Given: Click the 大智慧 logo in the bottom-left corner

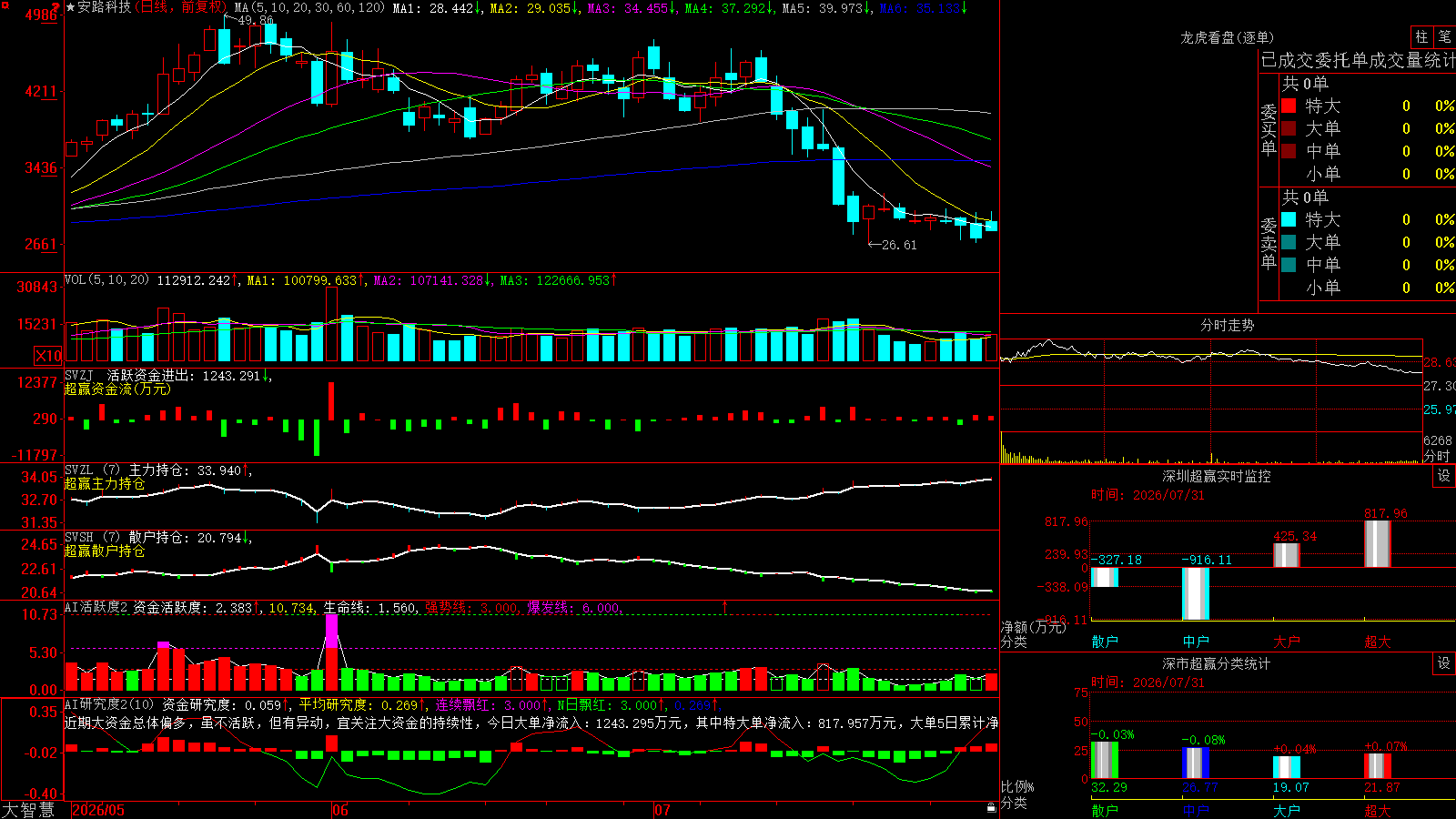Looking at the screenshot, I should click(x=28, y=810).
